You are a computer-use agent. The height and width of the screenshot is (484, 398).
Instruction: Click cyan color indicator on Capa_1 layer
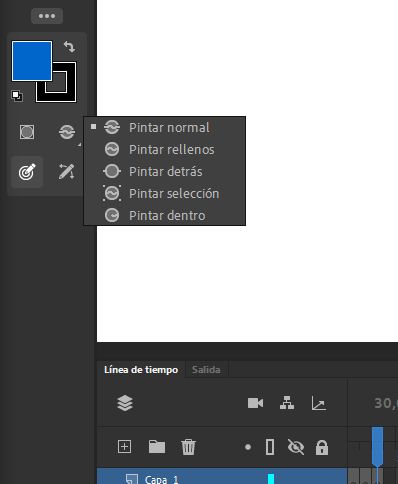coord(271,479)
